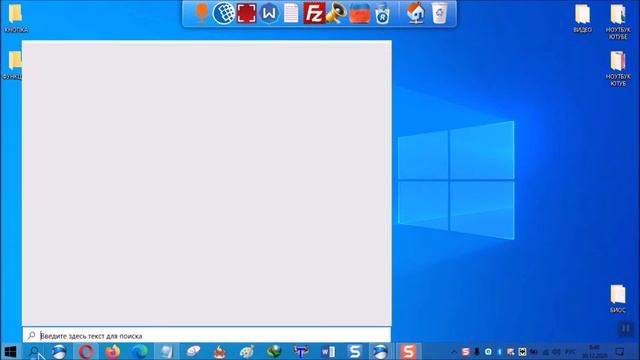Viewport: 640px width, 360px height.
Task: Select the upper НОУТБУК ЮТУБ folder
Action: (618, 22)
